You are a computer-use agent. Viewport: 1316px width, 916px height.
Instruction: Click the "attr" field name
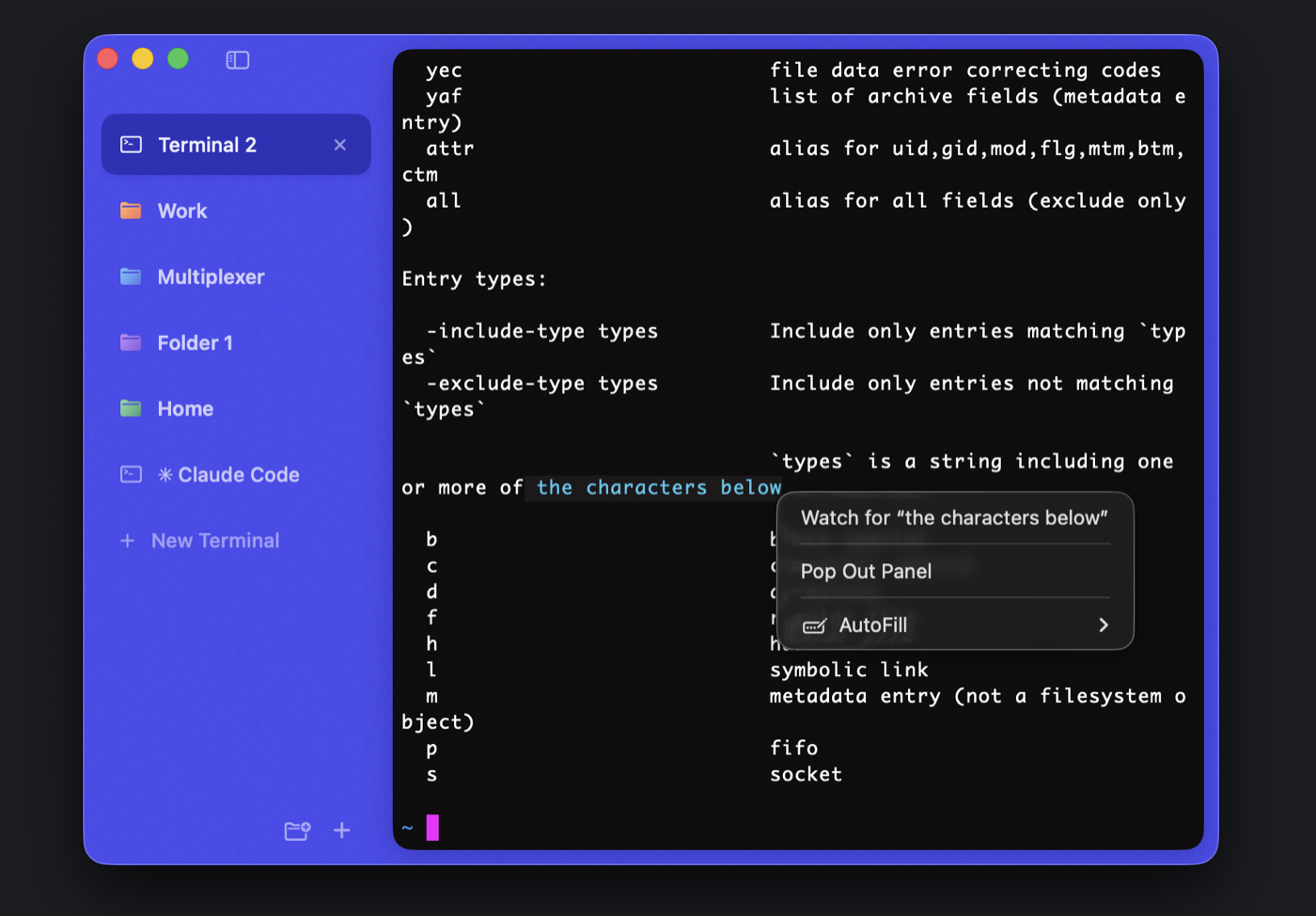[x=450, y=149]
